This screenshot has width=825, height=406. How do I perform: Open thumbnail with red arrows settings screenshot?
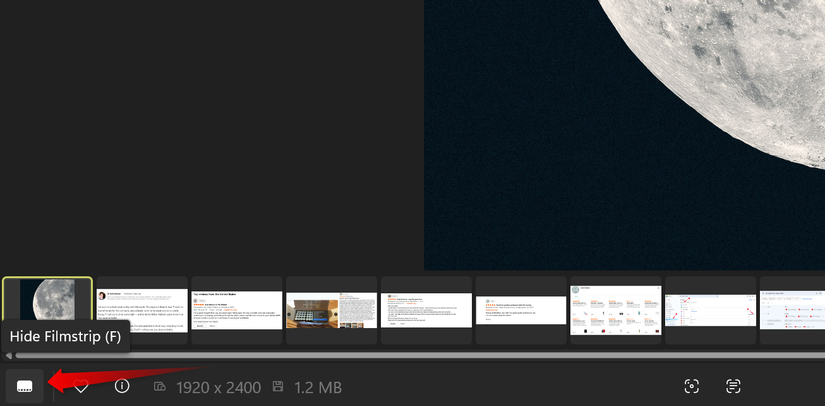click(x=710, y=310)
